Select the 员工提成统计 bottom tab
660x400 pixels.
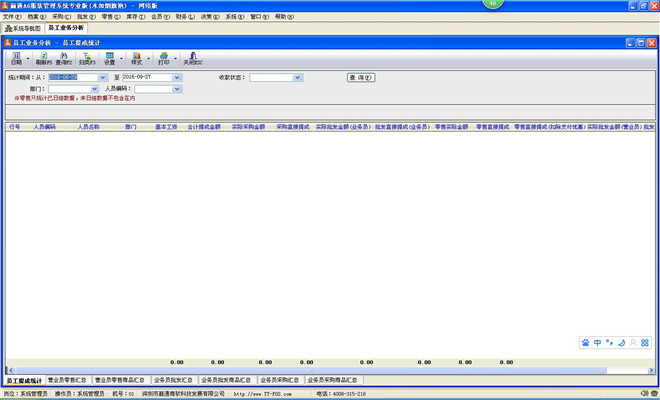[x=24, y=381]
